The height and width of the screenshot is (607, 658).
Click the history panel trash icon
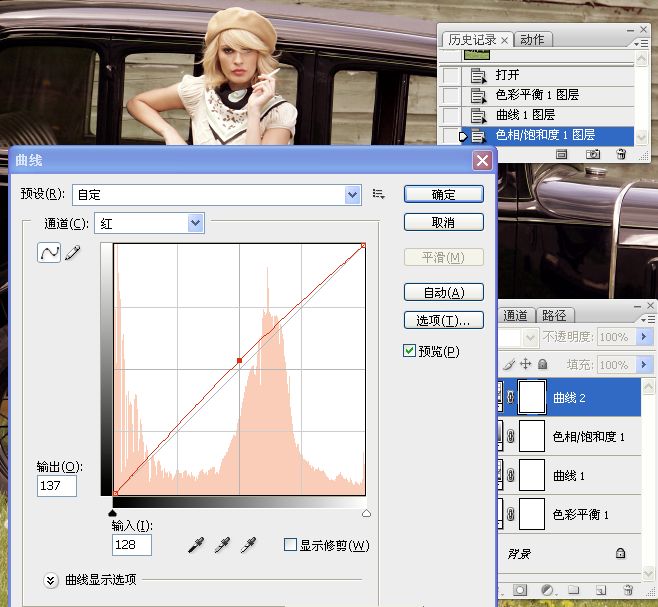621,154
